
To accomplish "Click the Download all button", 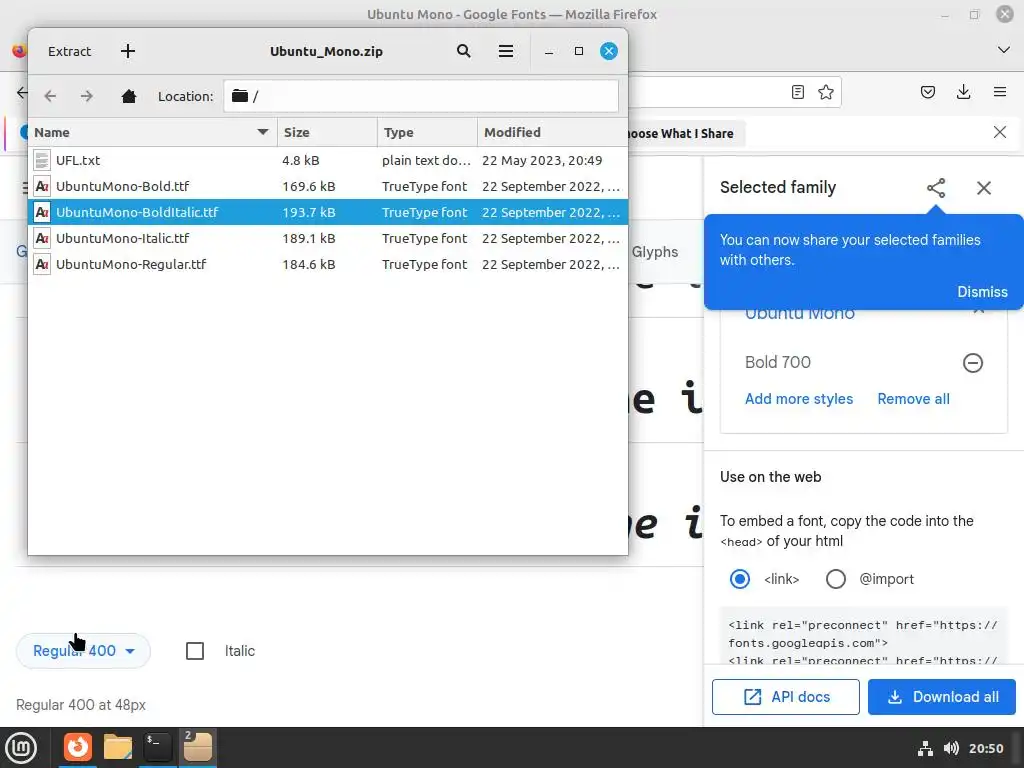I will (x=942, y=697).
